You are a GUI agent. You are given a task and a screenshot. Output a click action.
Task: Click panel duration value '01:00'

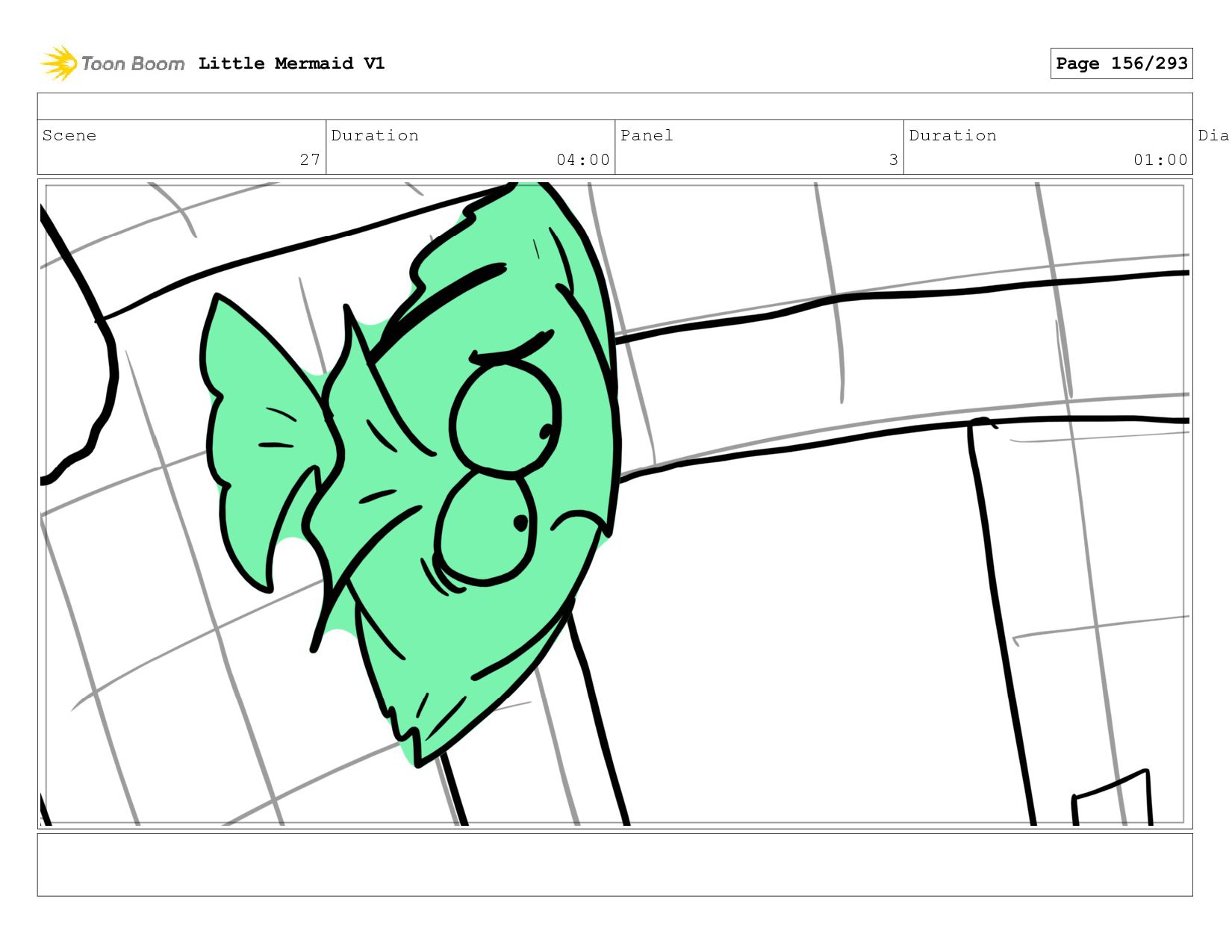click(1160, 160)
